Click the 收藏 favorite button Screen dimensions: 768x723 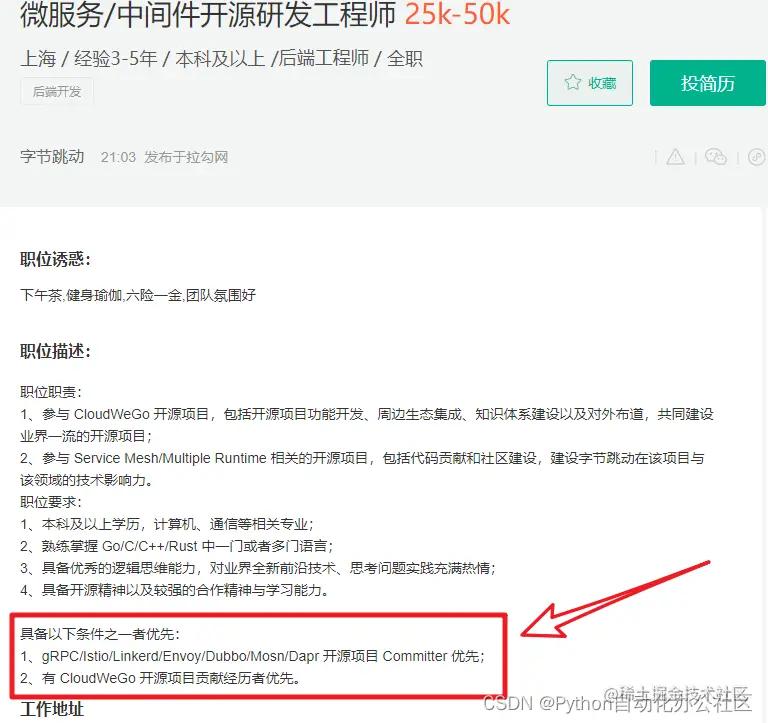590,83
